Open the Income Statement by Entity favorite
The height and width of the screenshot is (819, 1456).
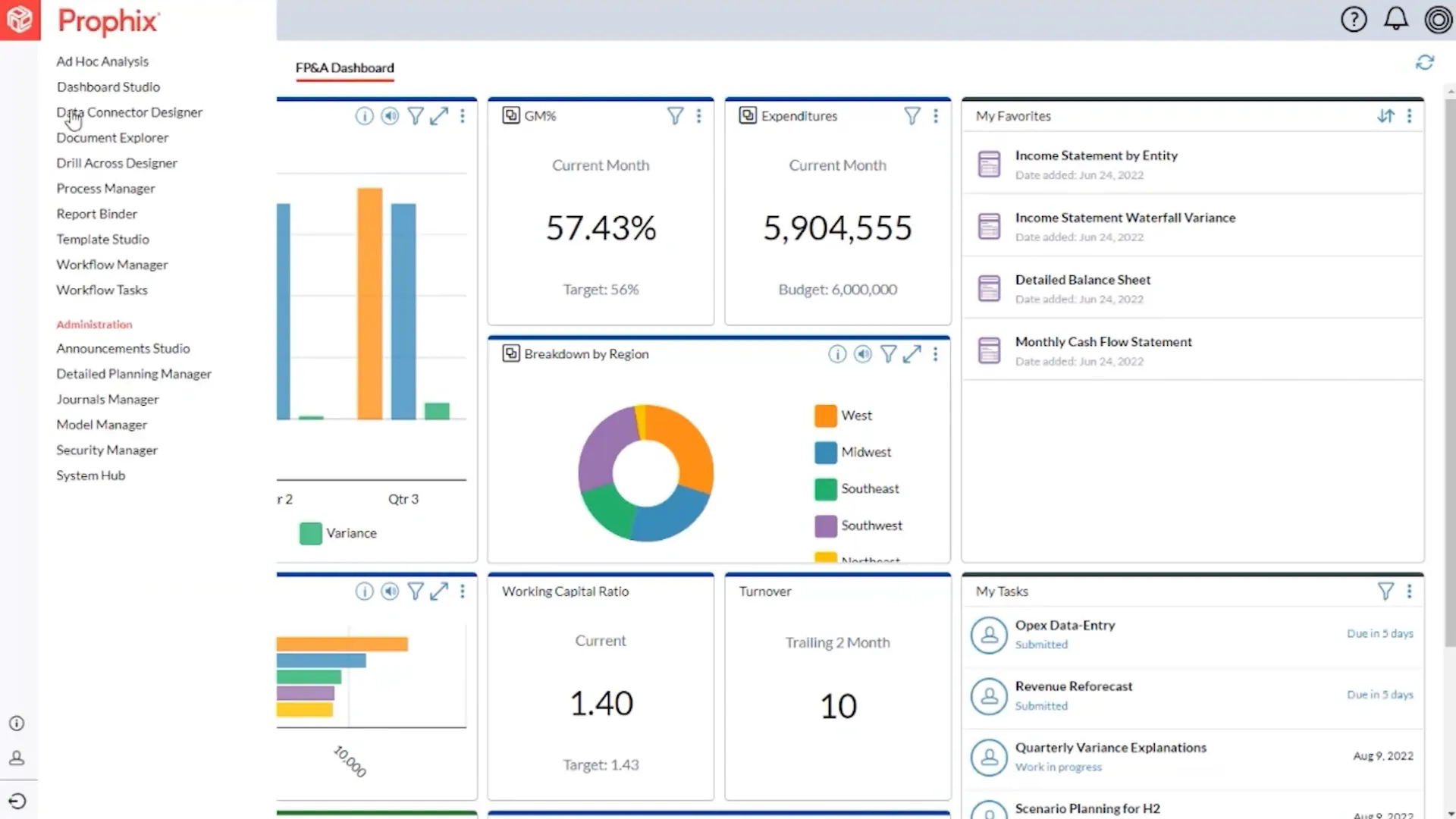pos(1097,155)
